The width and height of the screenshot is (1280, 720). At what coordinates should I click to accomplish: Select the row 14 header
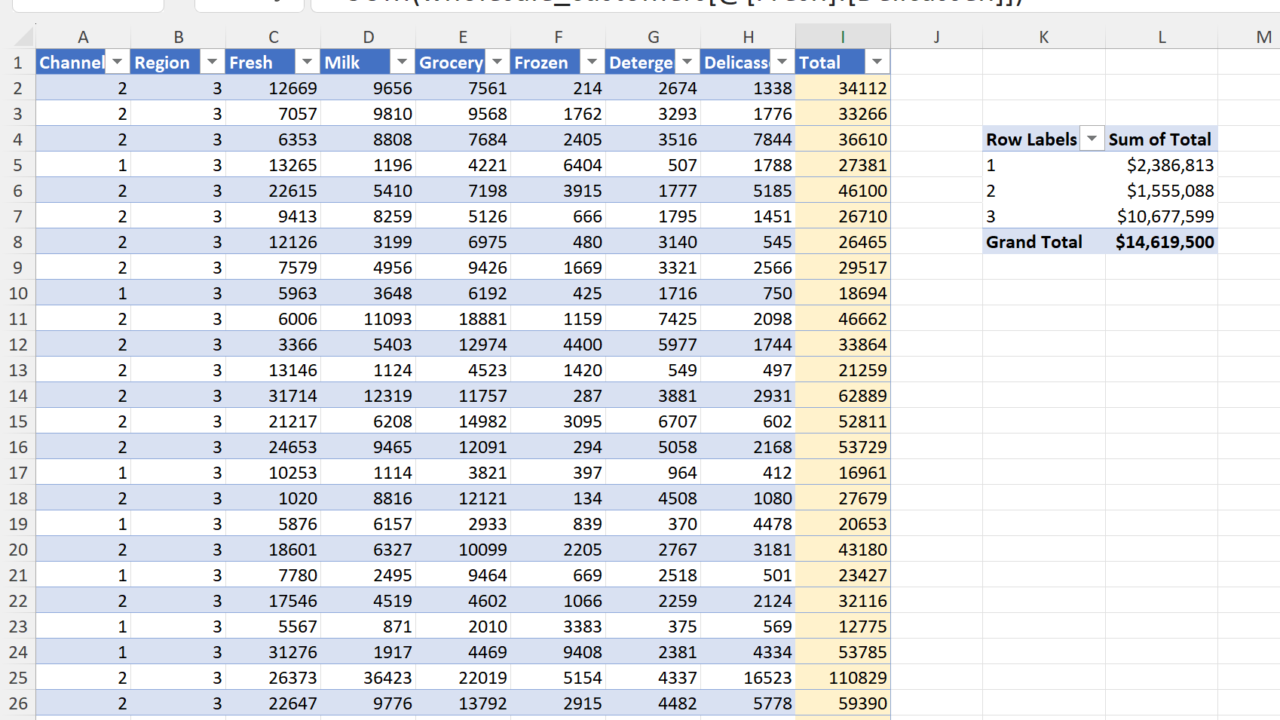(x=18, y=395)
